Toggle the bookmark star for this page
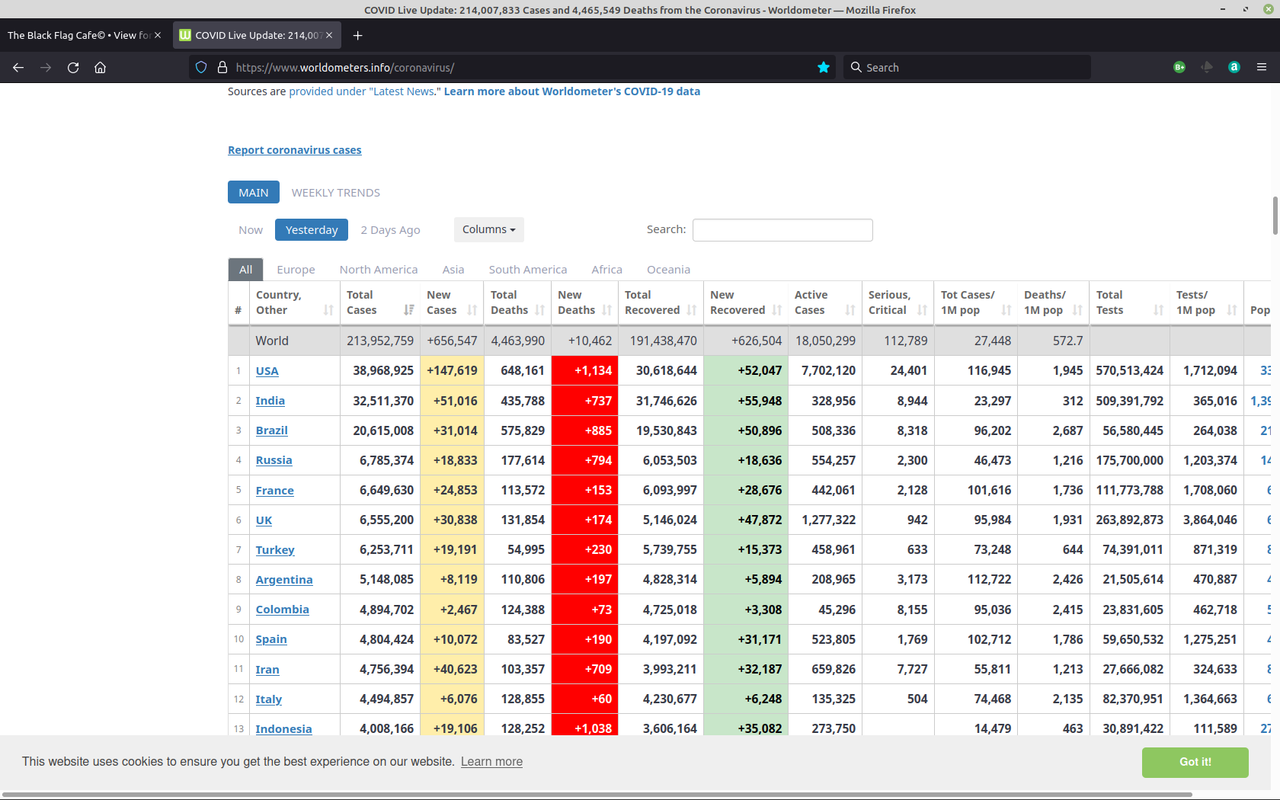This screenshot has width=1280, height=800. click(x=823, y=67)
